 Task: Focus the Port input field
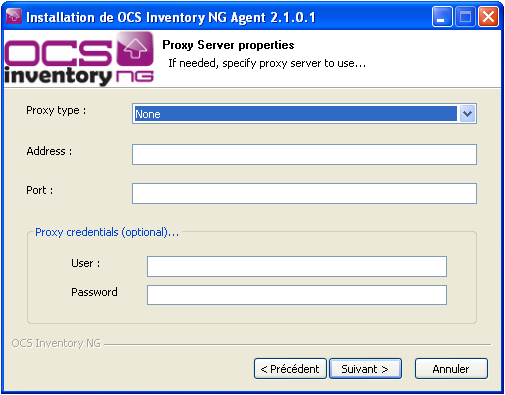click(x=304, y=193)
